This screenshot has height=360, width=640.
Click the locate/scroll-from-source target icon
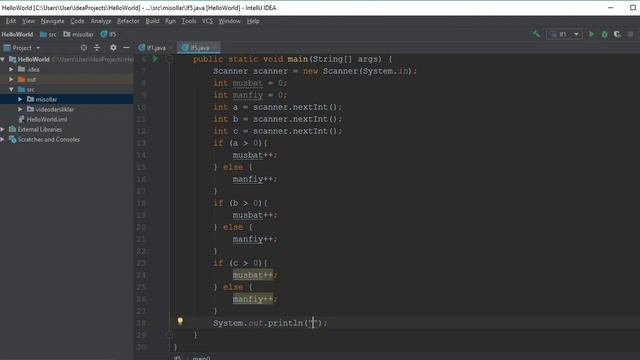coord(84,48)
